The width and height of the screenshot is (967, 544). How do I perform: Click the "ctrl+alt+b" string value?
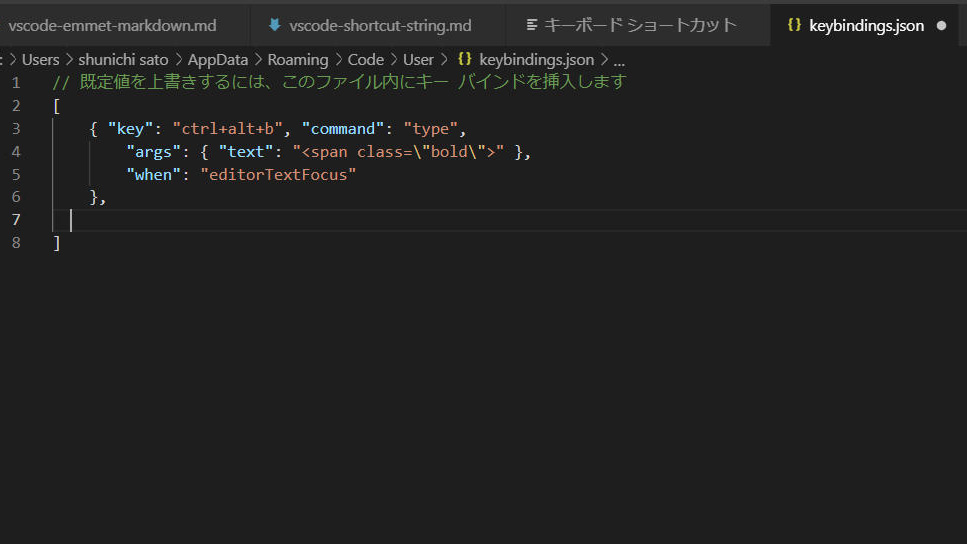point(228,129)
